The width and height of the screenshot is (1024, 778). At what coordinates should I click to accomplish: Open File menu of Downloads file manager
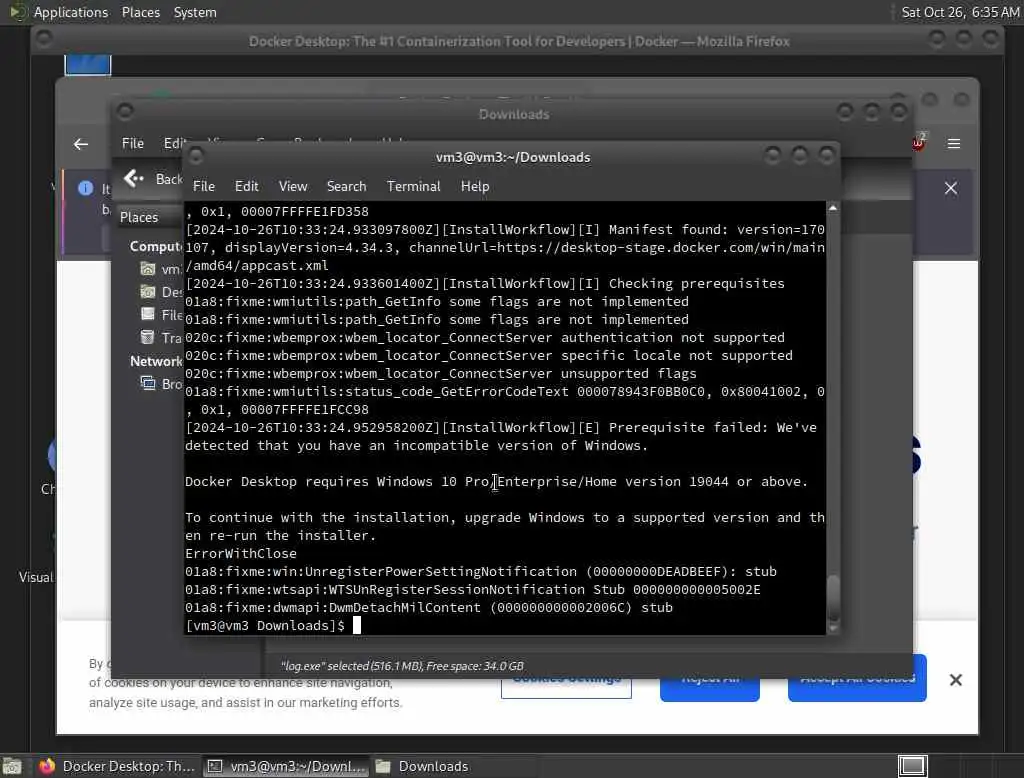[x=133, y=143]
